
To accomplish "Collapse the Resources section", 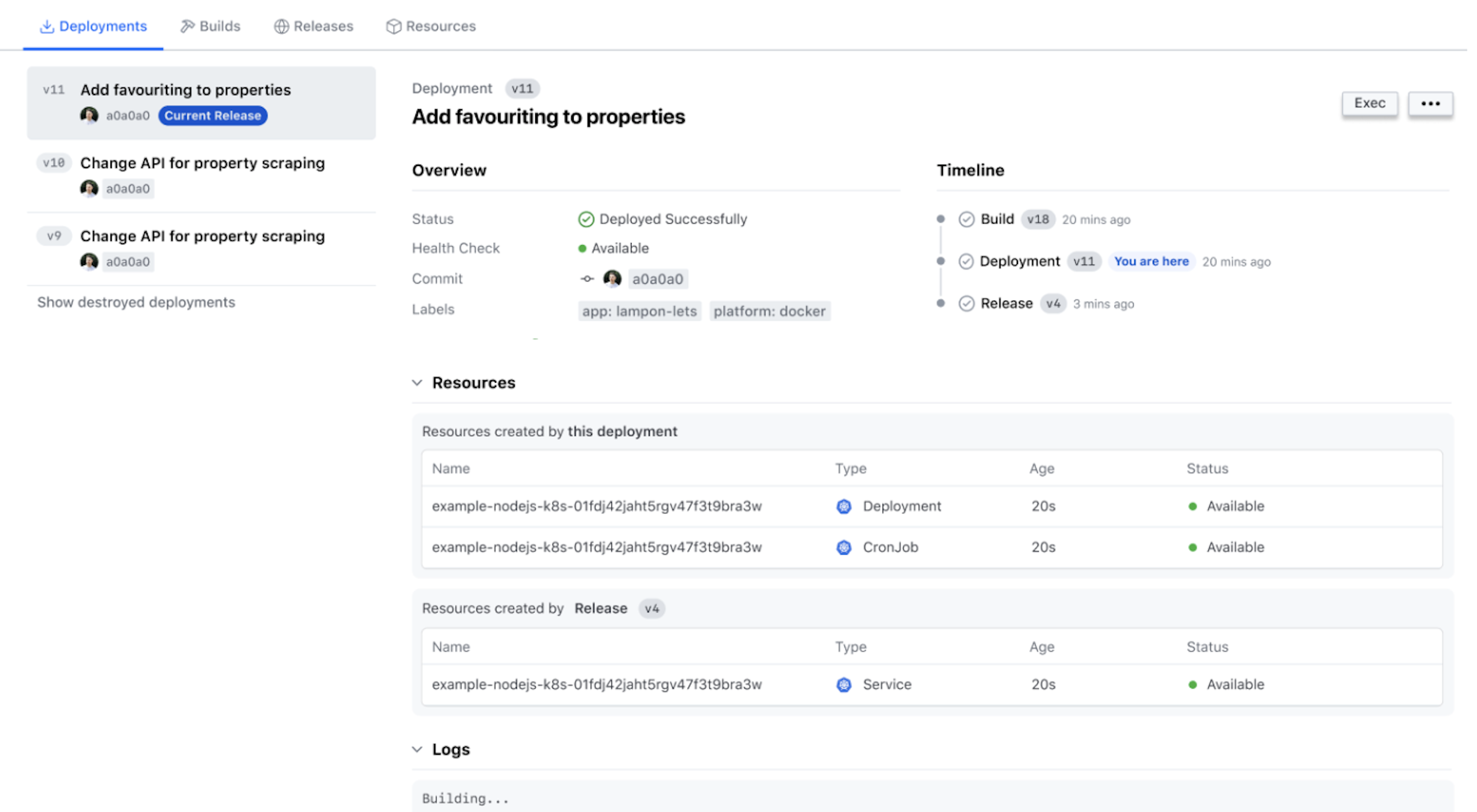I will coord(417,383).
